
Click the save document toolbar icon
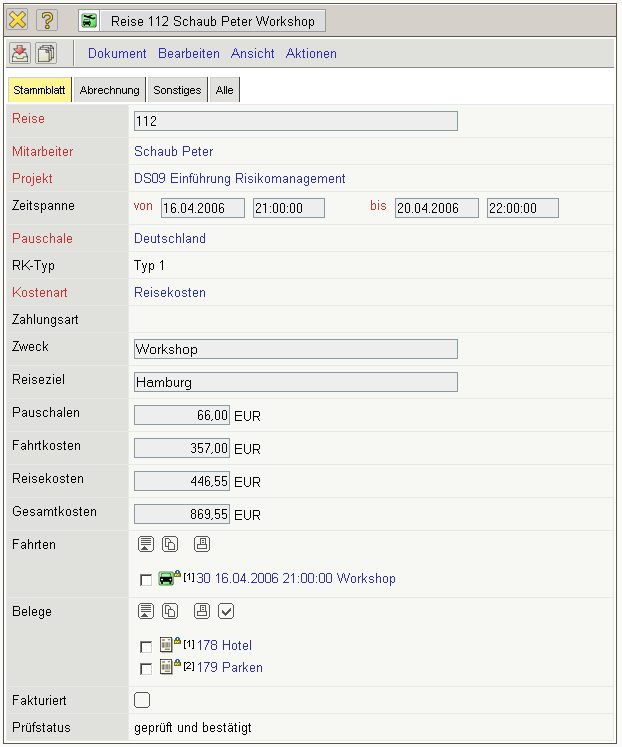click(20, 54)
